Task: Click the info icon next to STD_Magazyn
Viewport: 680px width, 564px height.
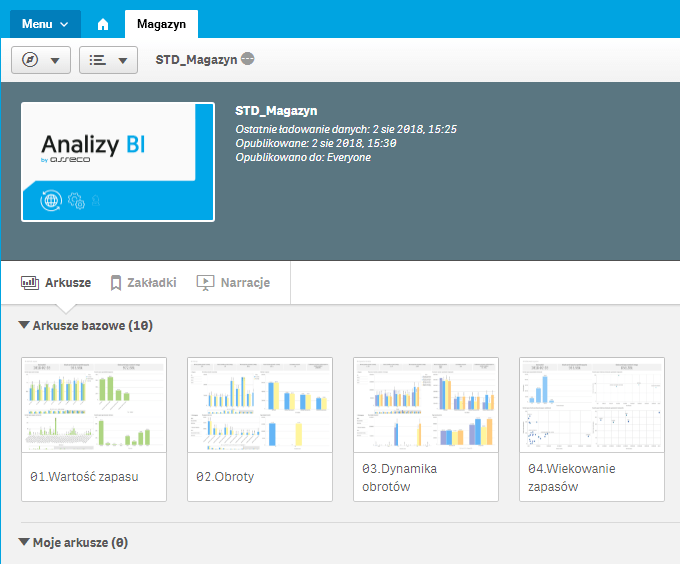Action: (248, 59)
